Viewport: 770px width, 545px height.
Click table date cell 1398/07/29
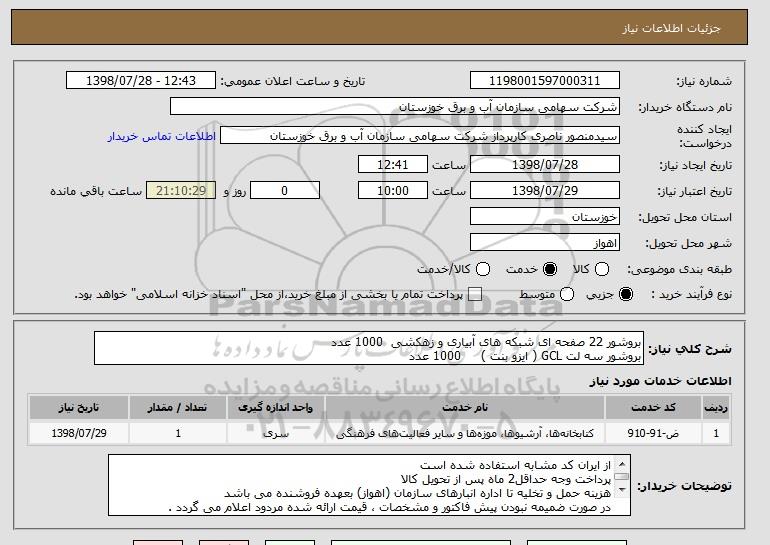coord(79,433)
